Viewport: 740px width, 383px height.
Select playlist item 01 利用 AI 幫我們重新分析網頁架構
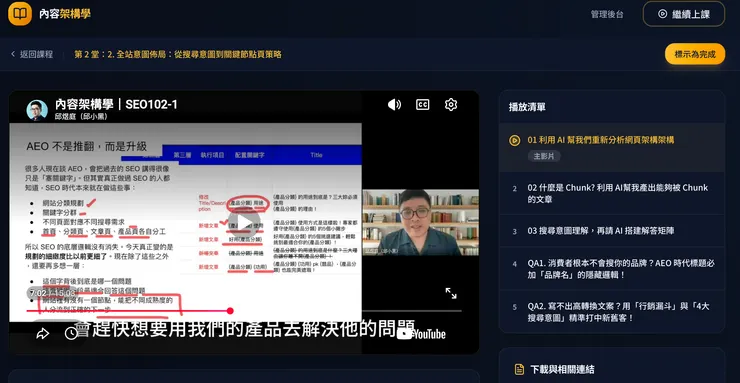pyautogui.click(x=612, y=148)
